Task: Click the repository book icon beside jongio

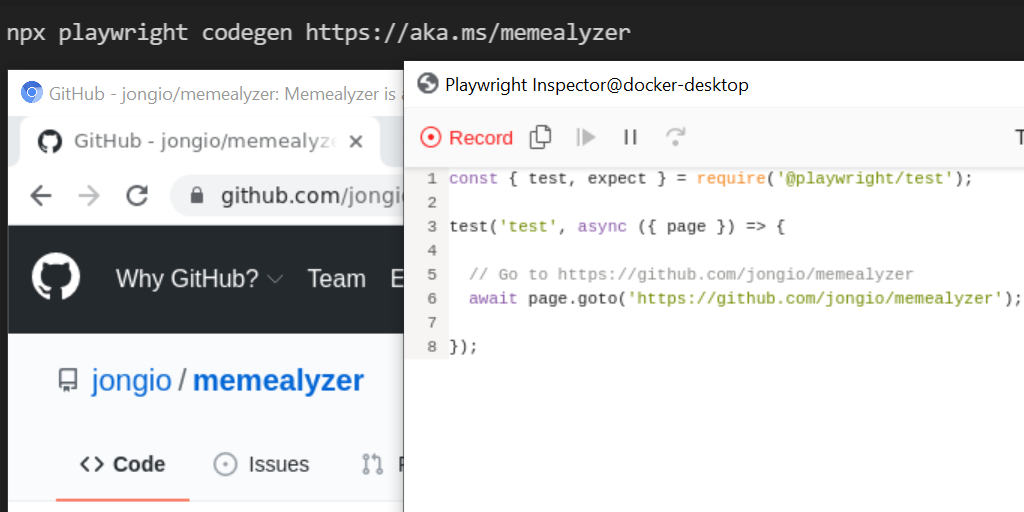Action: [68, 381]
